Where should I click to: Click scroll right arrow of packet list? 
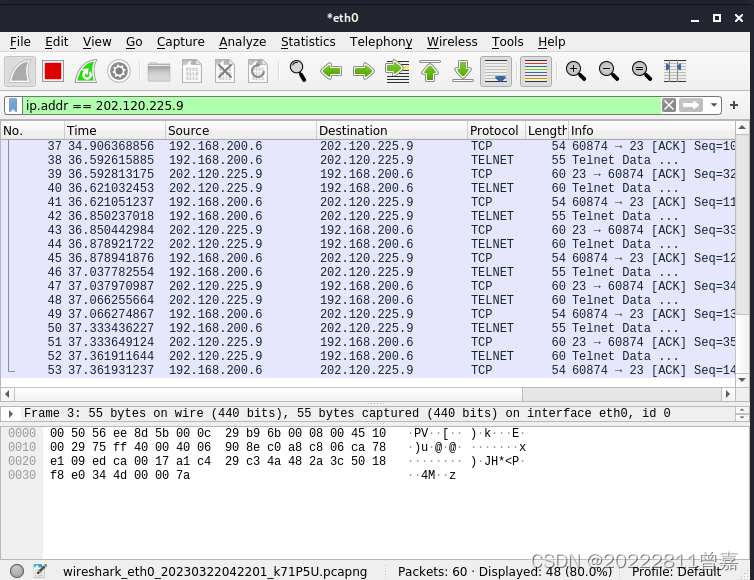click(728, 394)
